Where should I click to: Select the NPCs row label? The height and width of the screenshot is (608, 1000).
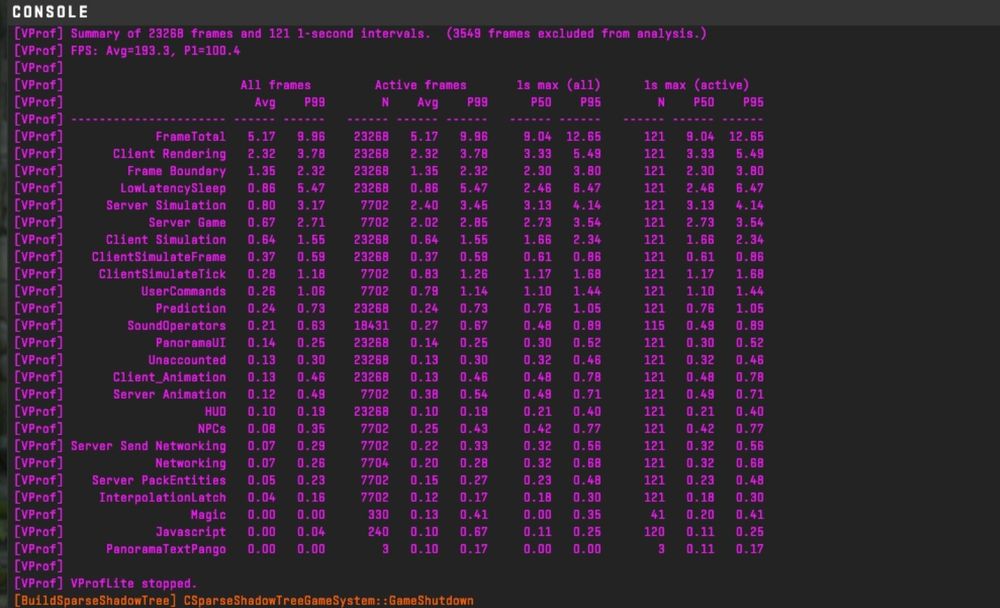point(212,430)
